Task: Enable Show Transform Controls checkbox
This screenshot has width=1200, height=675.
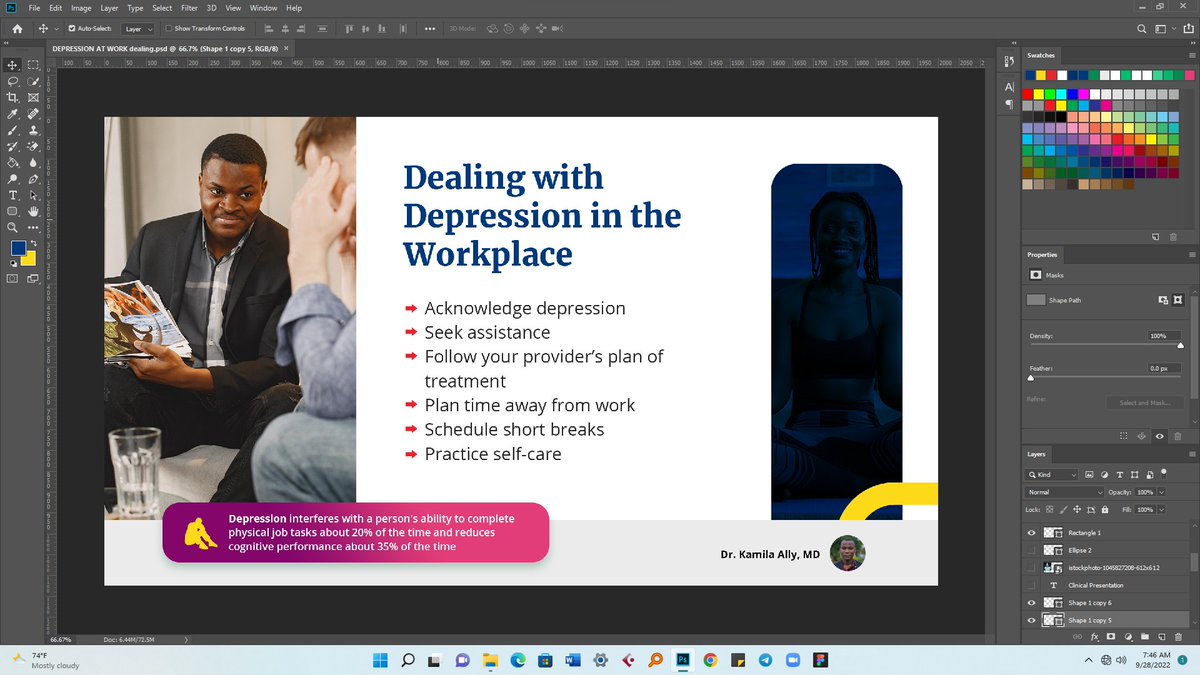Action: tap(168, 29)
